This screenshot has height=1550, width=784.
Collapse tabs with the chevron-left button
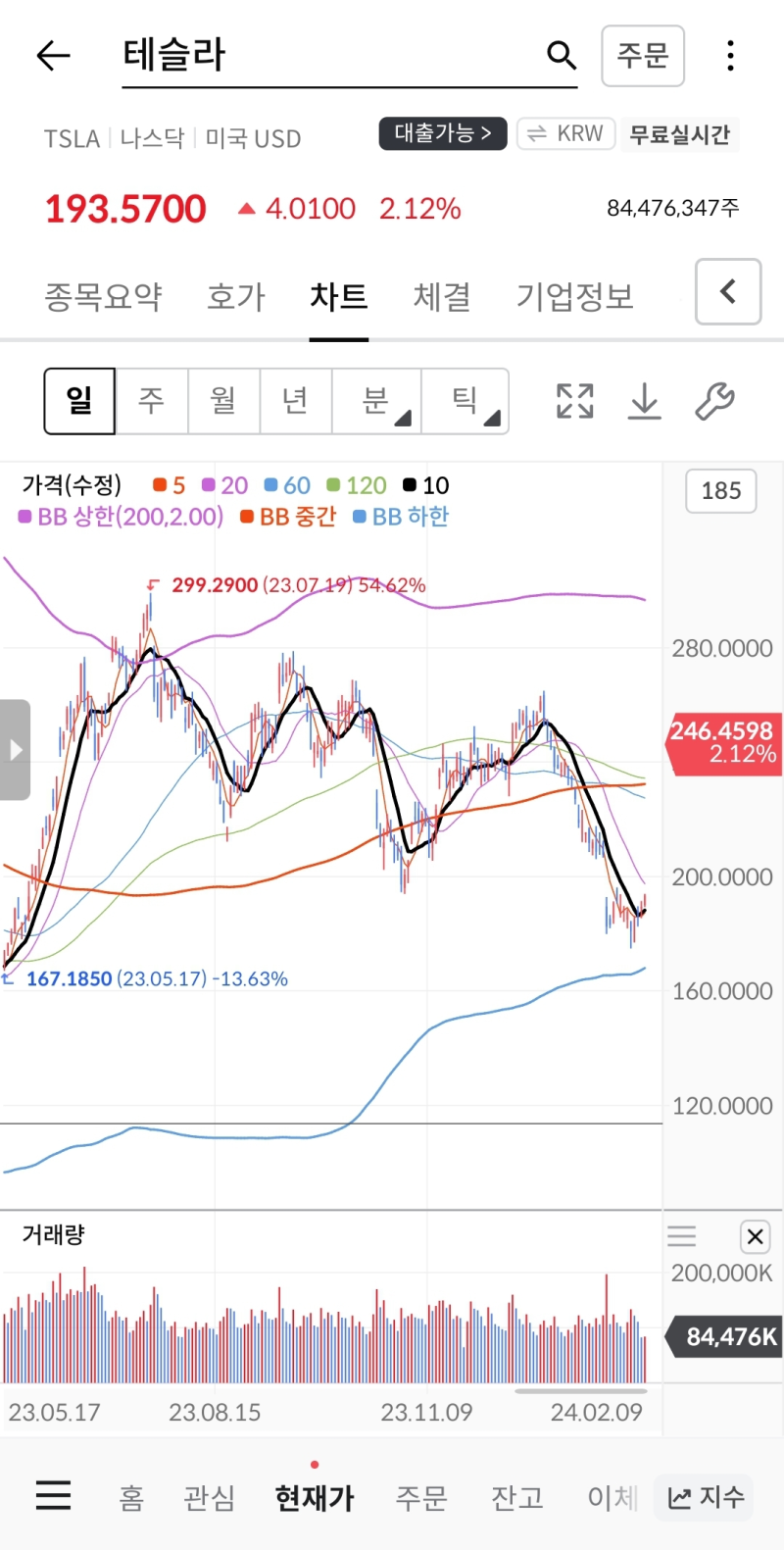tap(728, 291)
